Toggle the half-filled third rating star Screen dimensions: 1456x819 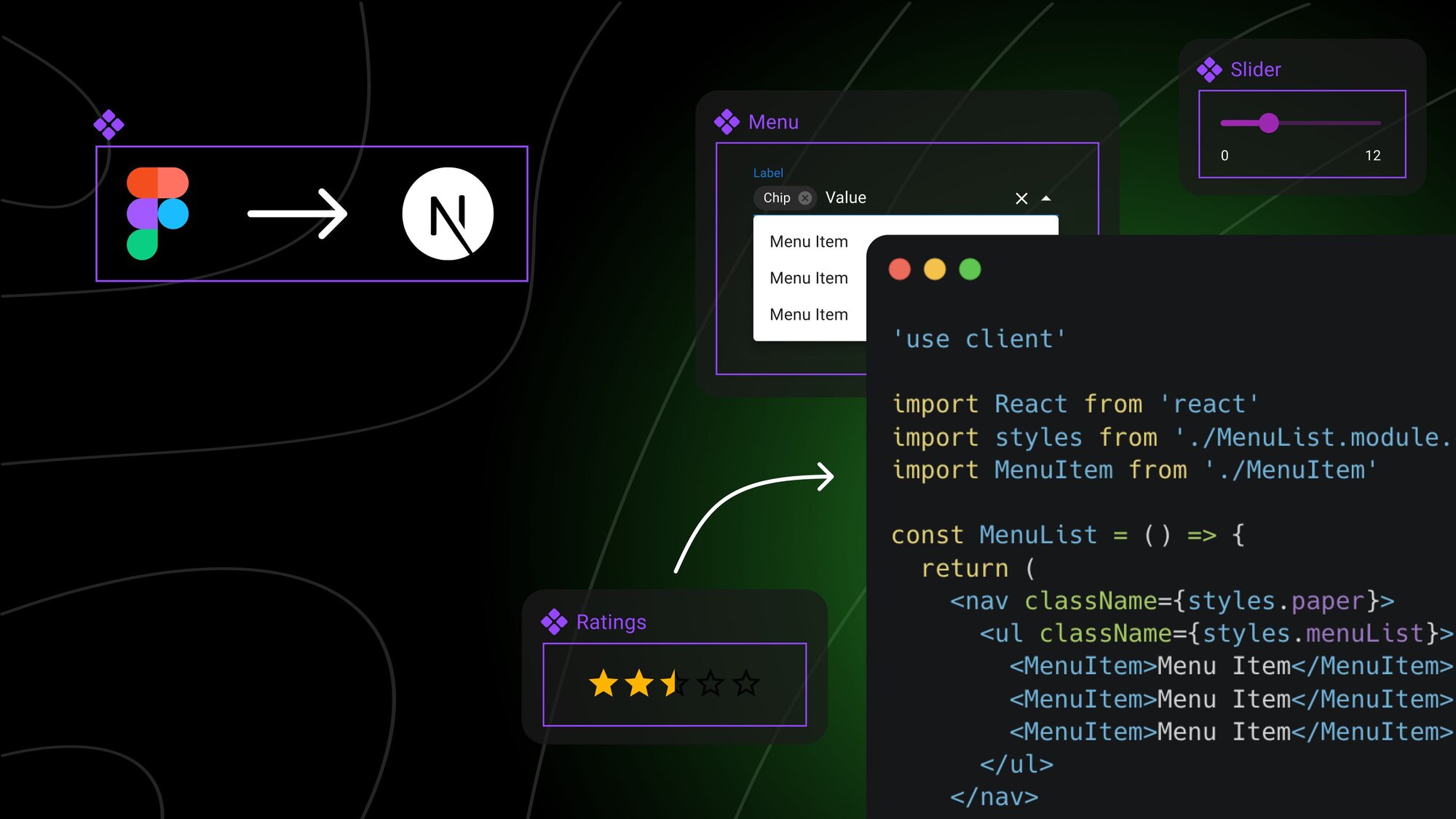pos(673,683)
